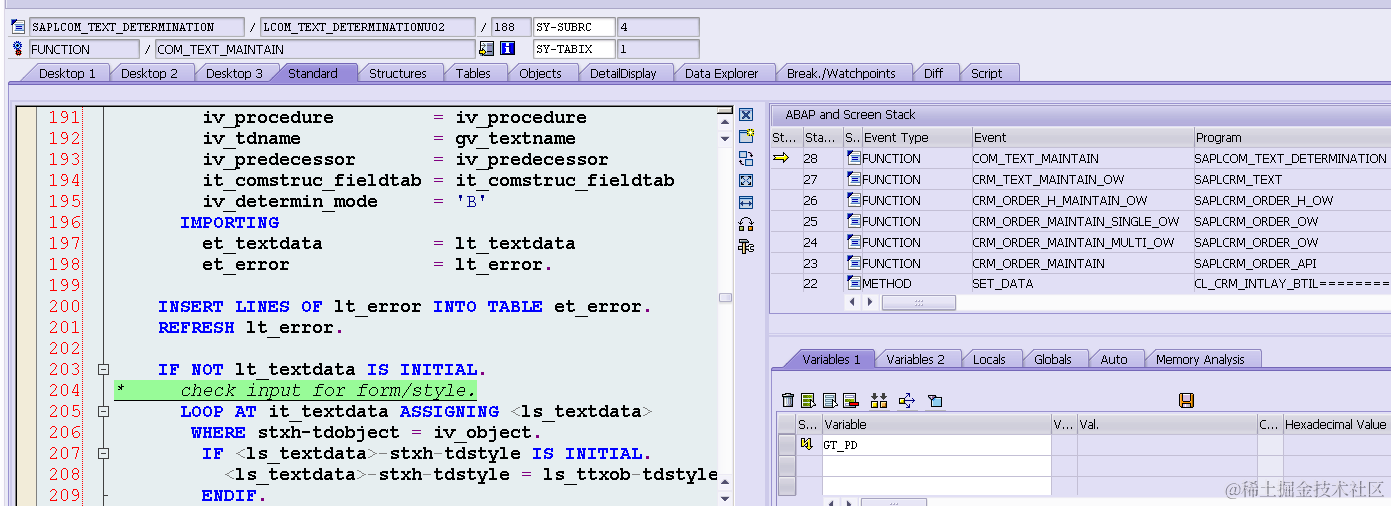Click the yellow current-stack arrow at level 28

781,158
